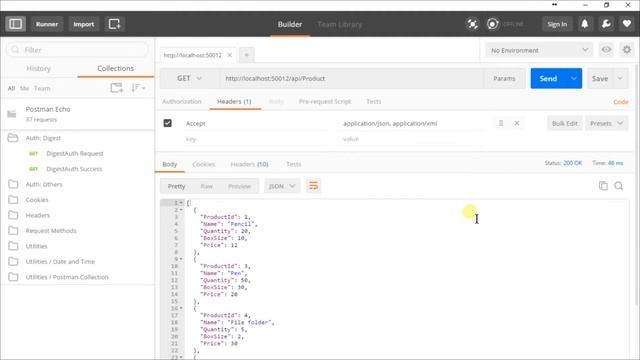The height and width of the screenshot is (360, 640).
Task: Collapse JSON object at line 2
Action: (181, 210)
